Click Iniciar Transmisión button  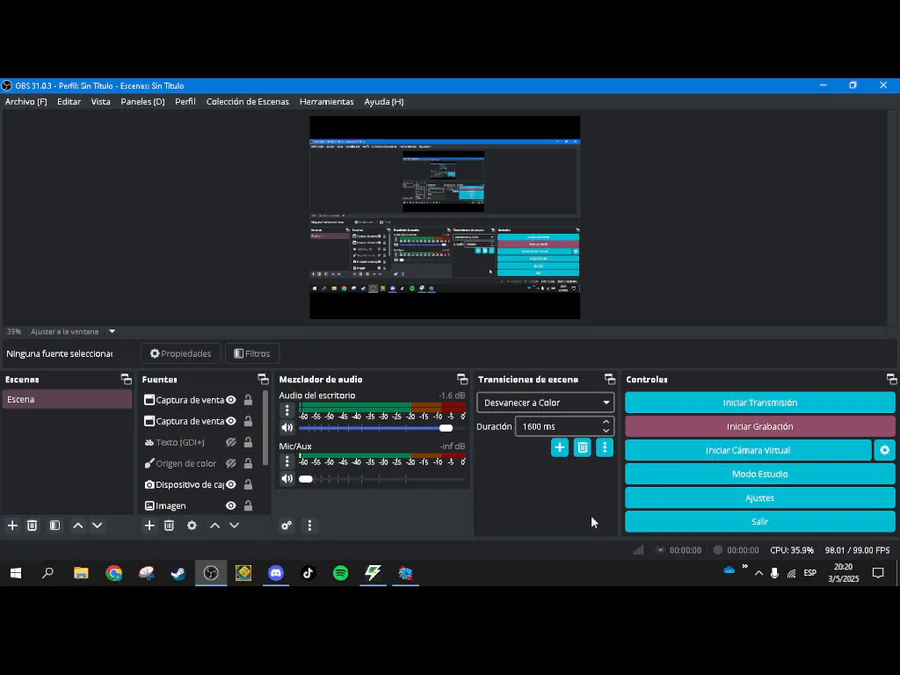click(759, 402)
